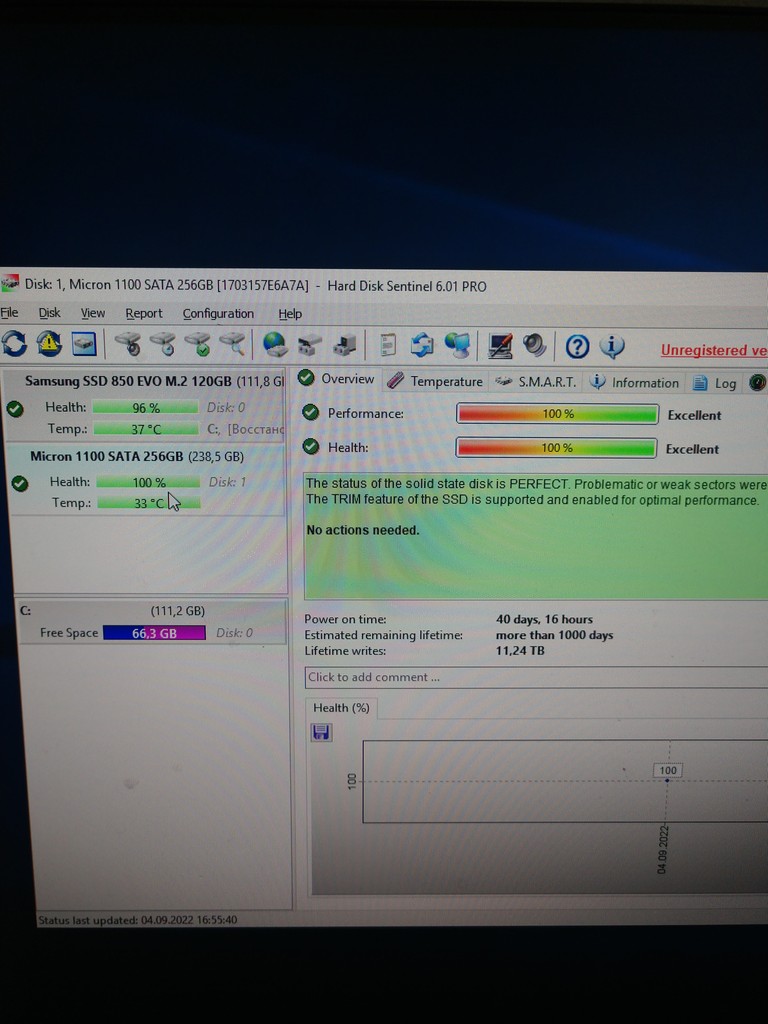Click the Micron 33 °C temperature bar

149,503
